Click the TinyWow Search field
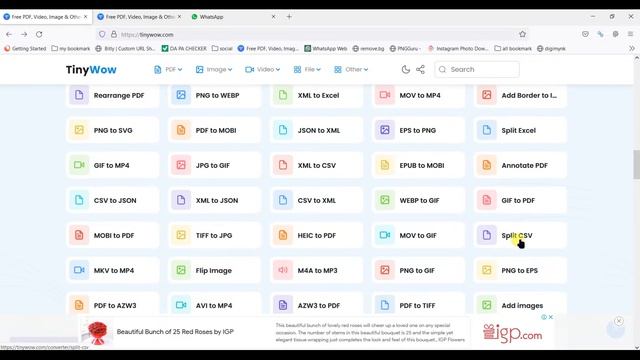Screen dimensions: 640x360 477,69
